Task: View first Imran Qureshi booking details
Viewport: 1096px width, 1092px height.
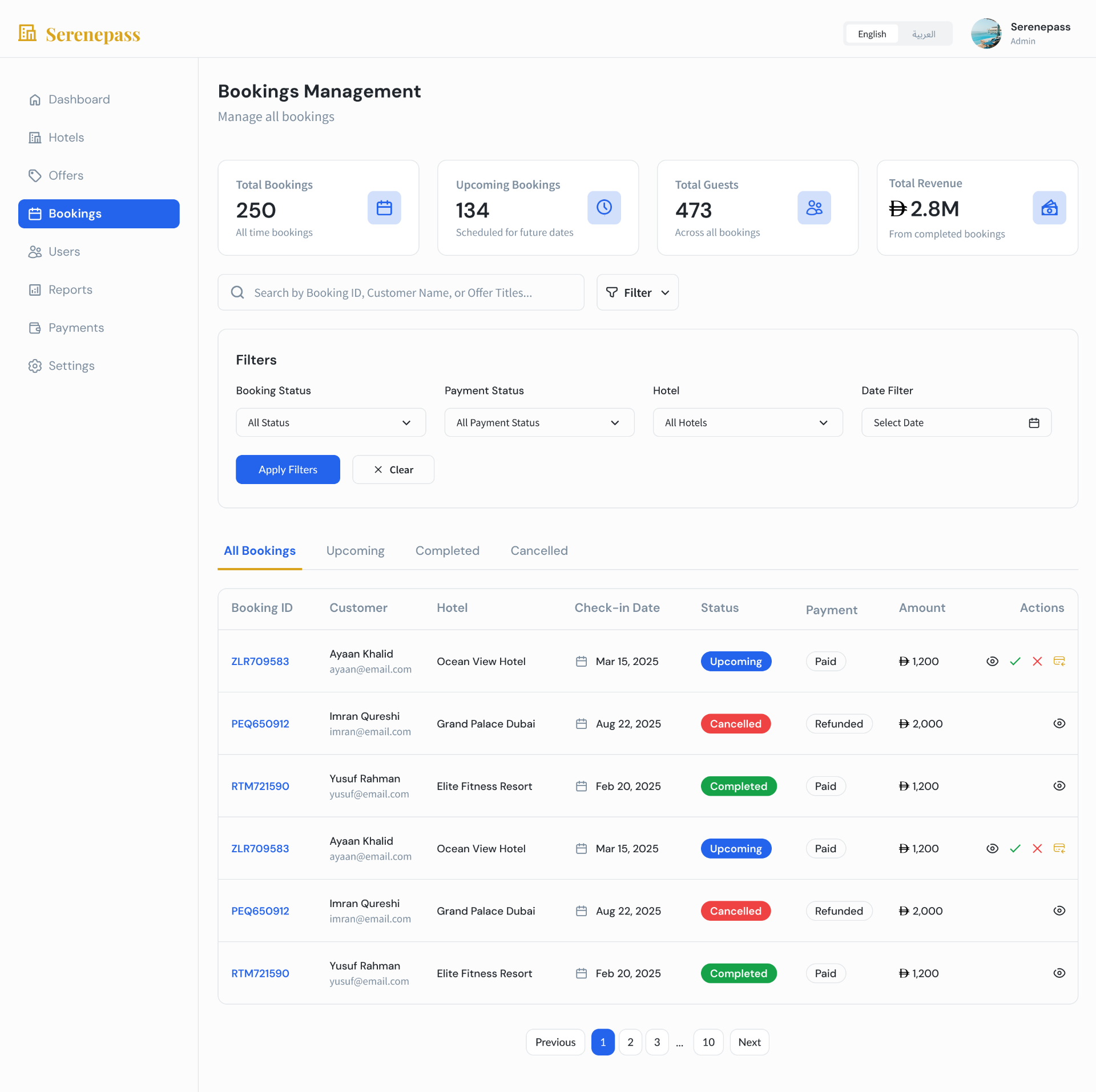Action: point(1059,723)
